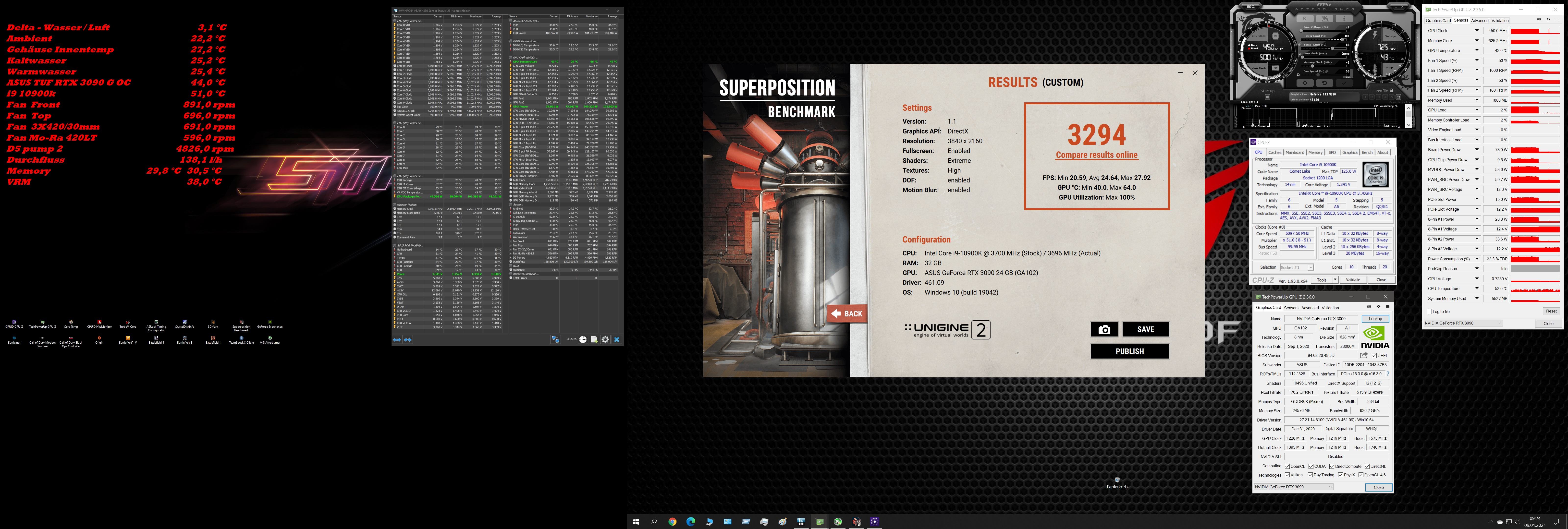Go BACK in Superposition Benchmark
Viewport: 1568px width, 529px height.
pos(847,313)
